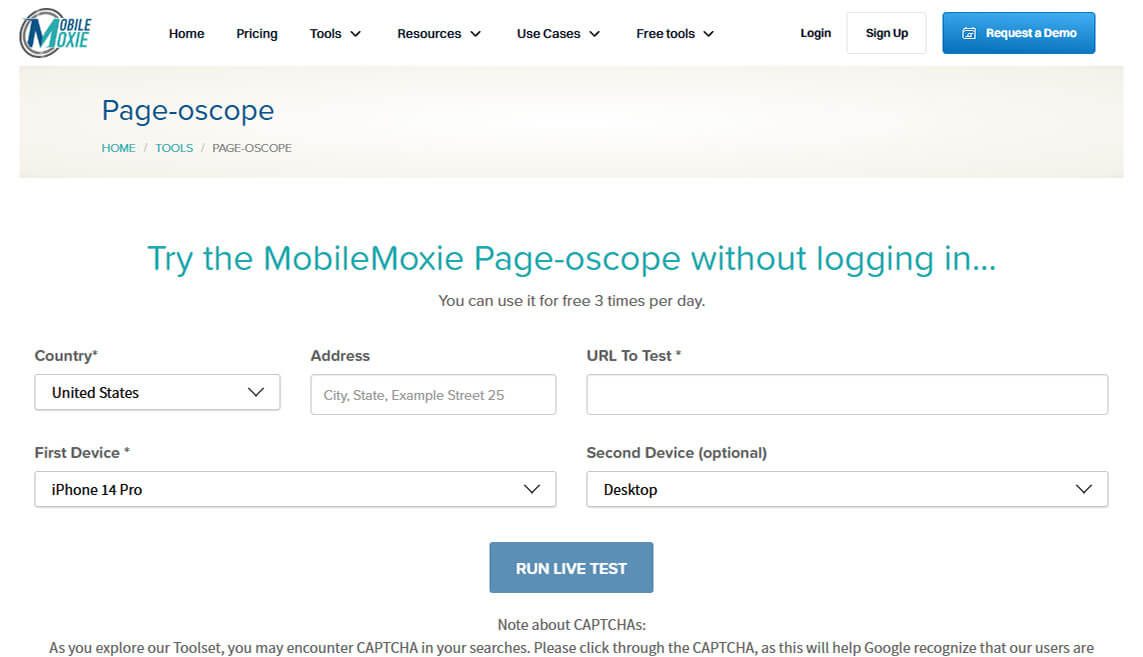The width and height of the screenshot is (1143, 657).
Task: Click the PAGE-OSCOPE breadcrumb text
Action: click(x=251, y=148)
